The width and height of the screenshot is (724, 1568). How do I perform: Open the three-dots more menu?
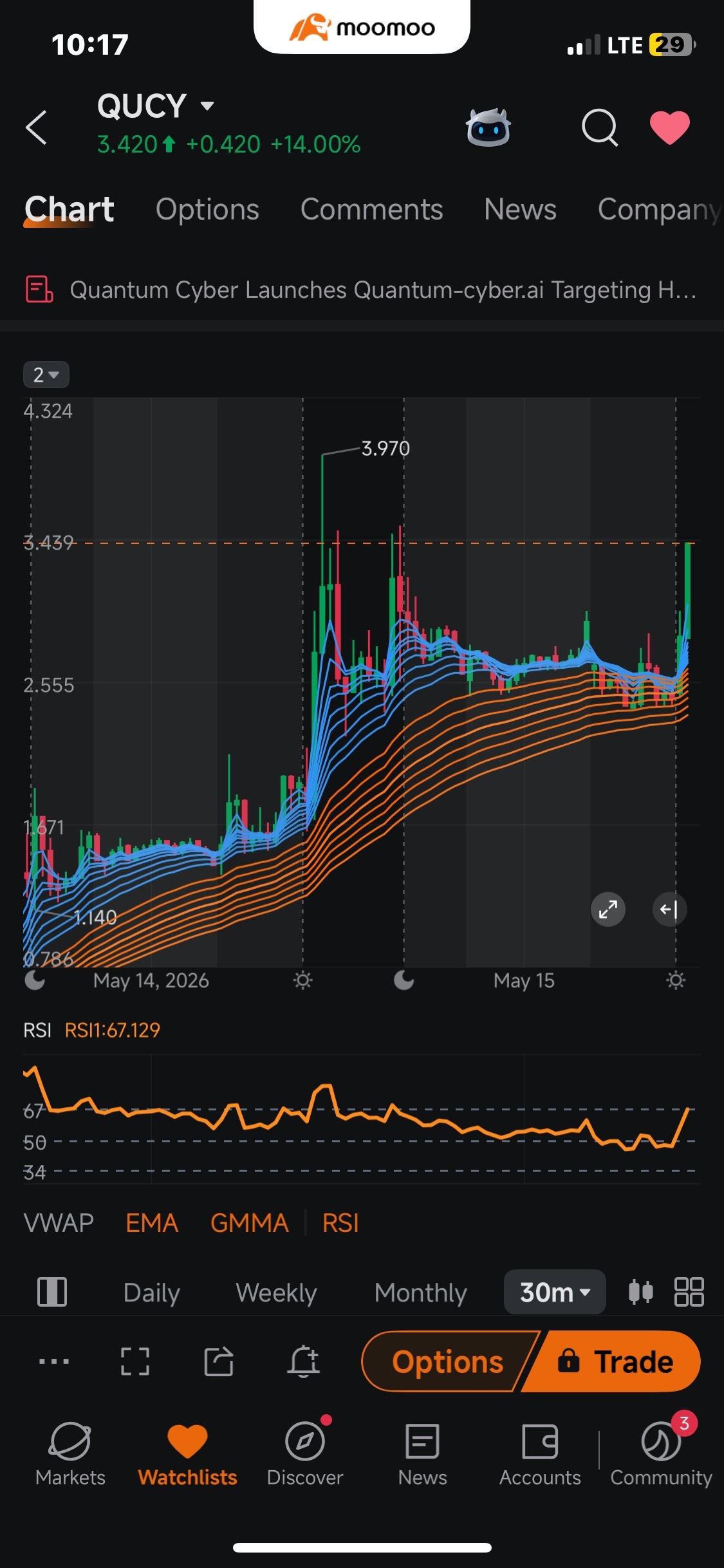pos(54,1361)
